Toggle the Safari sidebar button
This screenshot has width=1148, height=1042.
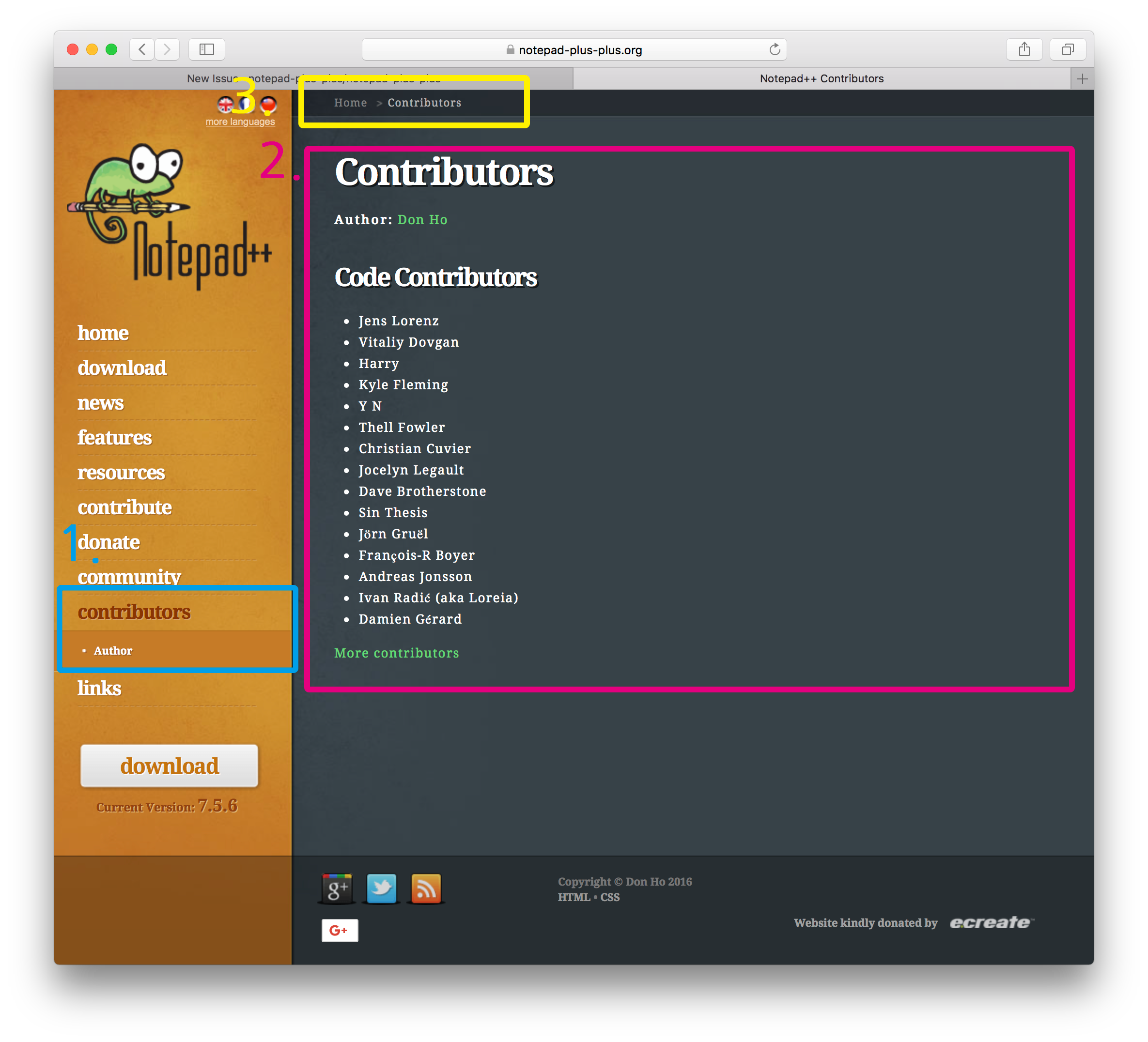pos(207,49)
